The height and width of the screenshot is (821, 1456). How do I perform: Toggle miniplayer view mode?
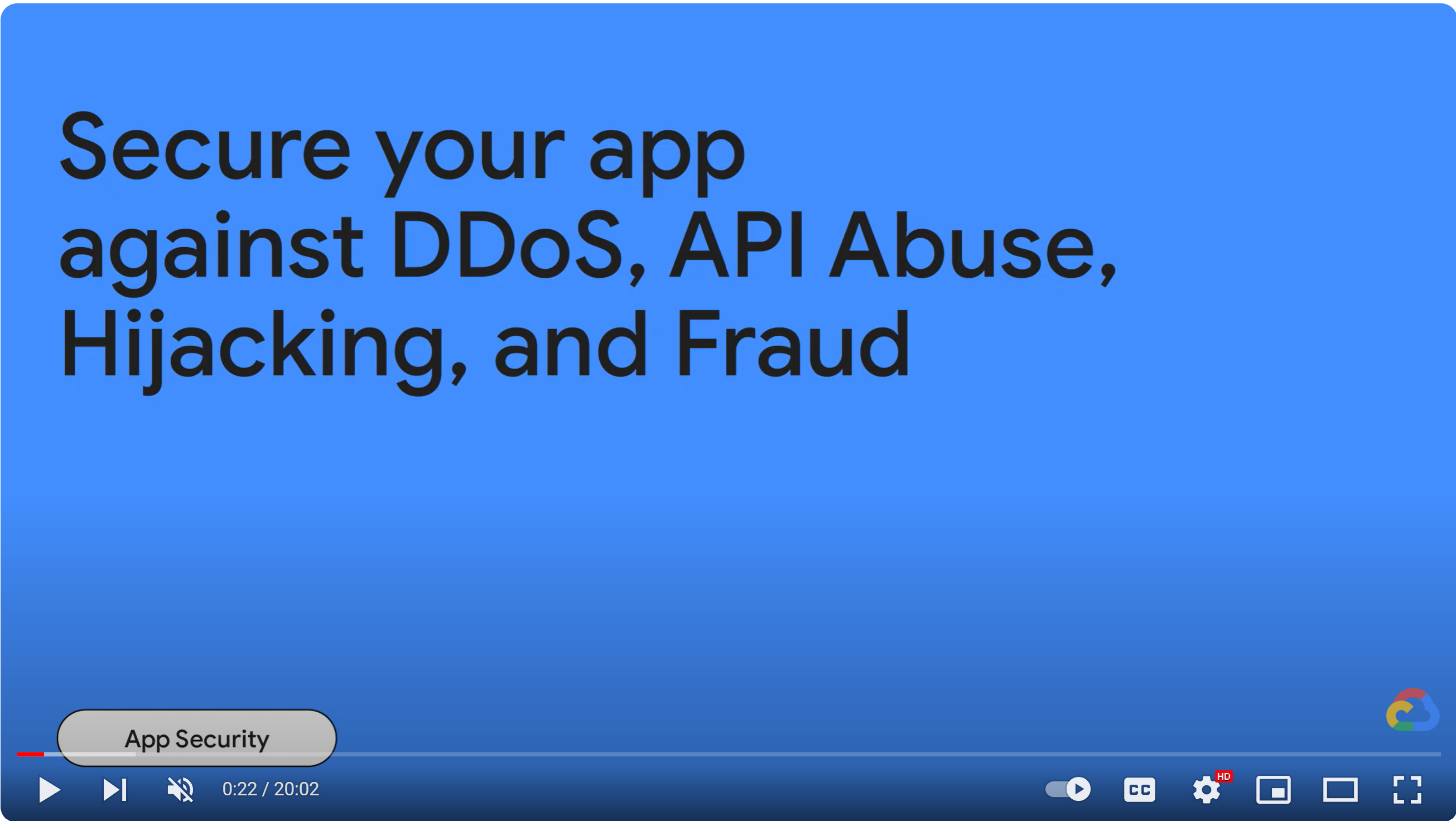pyautogui.click(x=1275, y=789)
